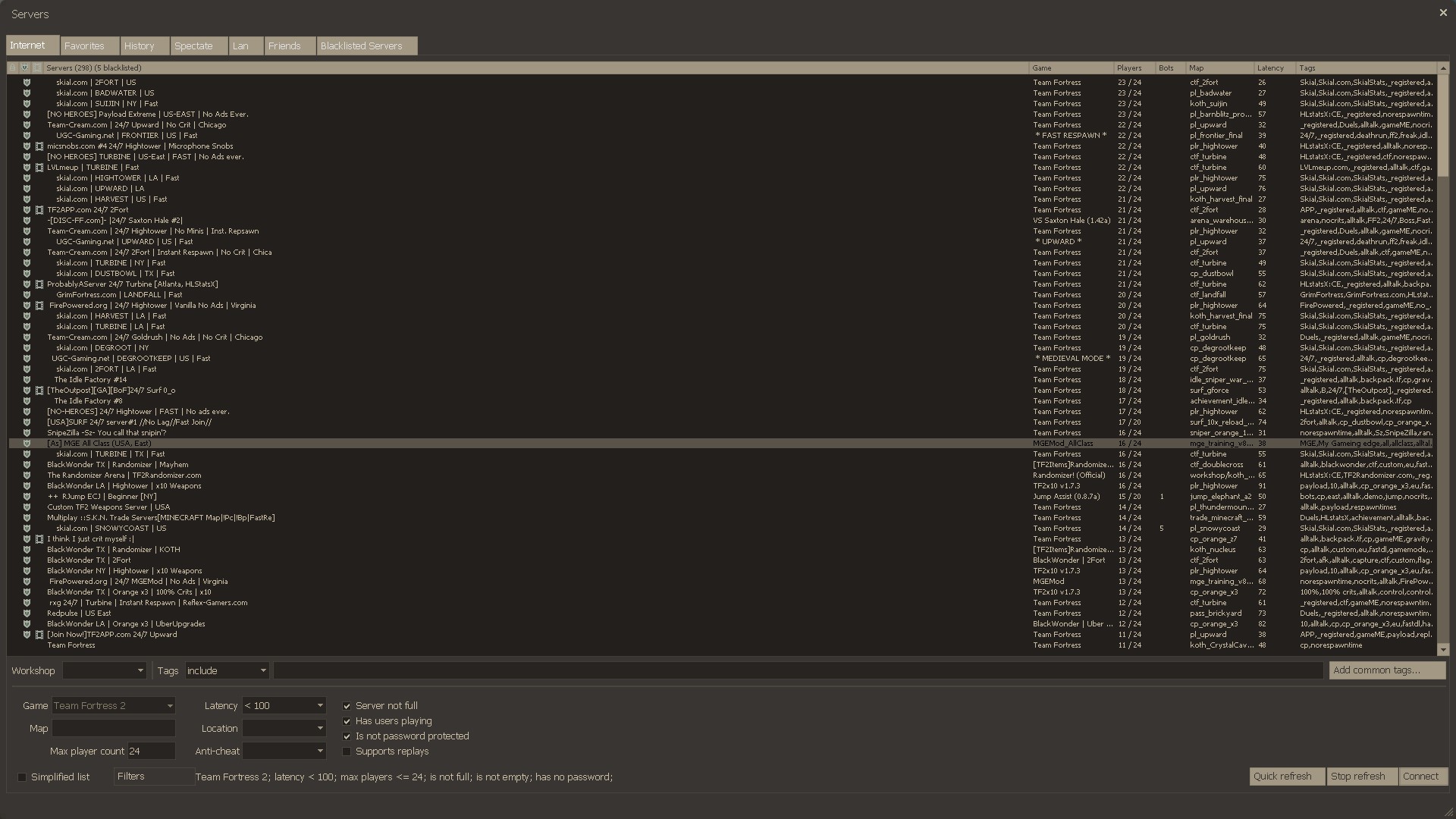The height and width of the screenshot is (819, 1456).
Task: Focus Max player count input field
Action: coord(152,752)
